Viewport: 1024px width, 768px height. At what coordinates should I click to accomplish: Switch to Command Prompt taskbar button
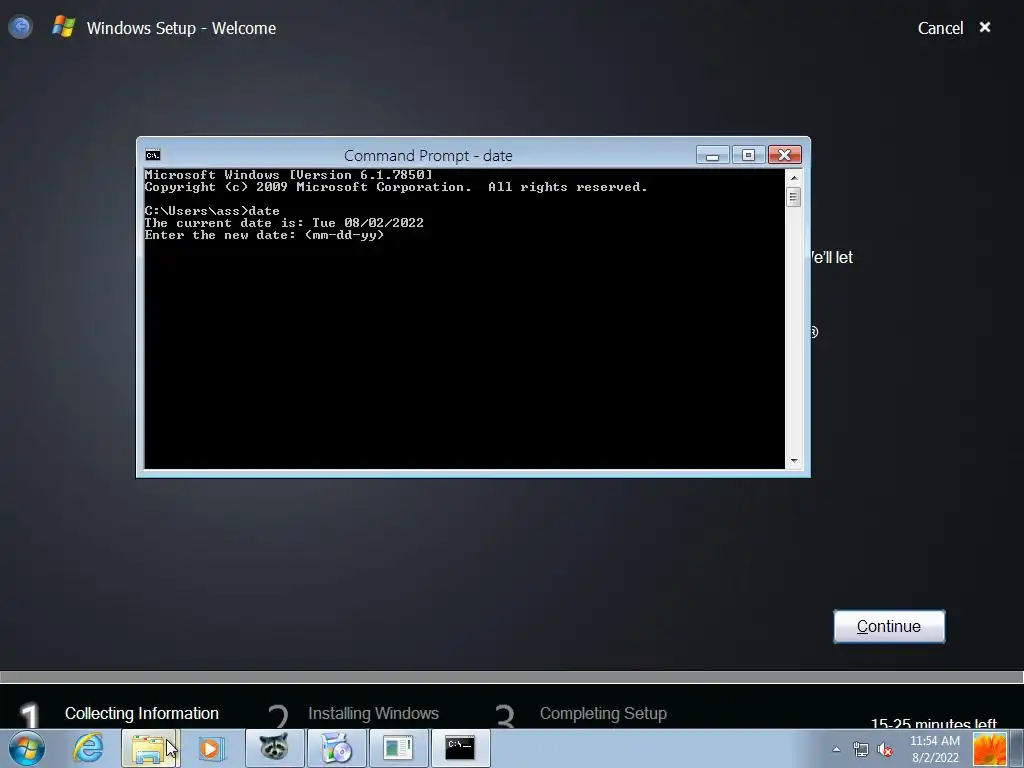coord(460,748)
